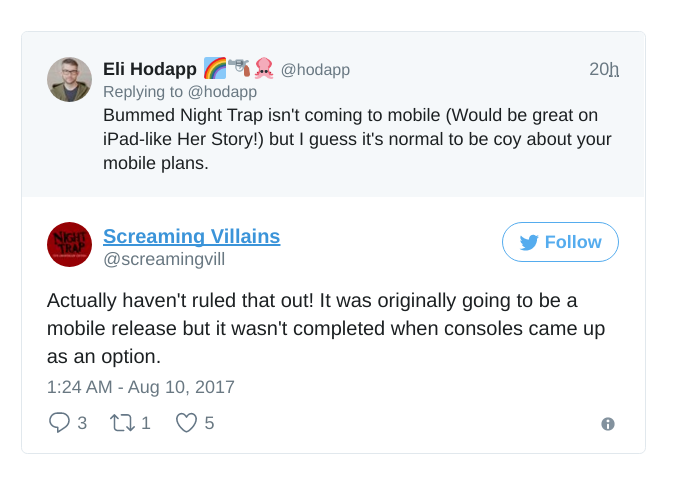679x486 pixels.
Task: Click the like count number 5
Action: click(x=209, y=423)
